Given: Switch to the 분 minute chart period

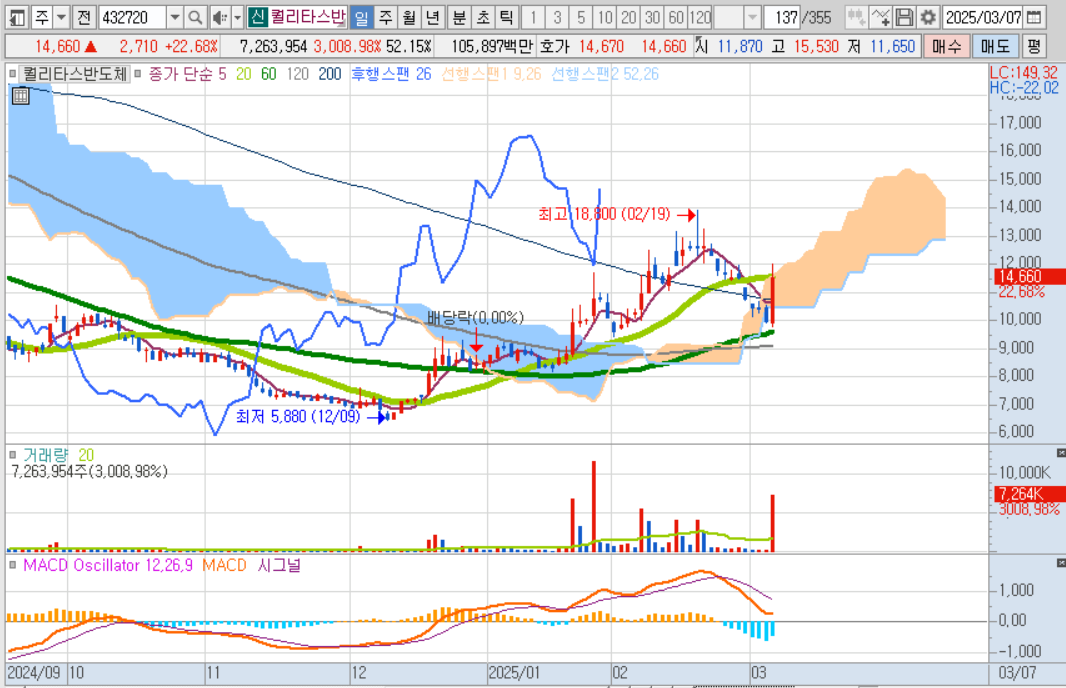Looking at the screenshot, I should point(459,17).
